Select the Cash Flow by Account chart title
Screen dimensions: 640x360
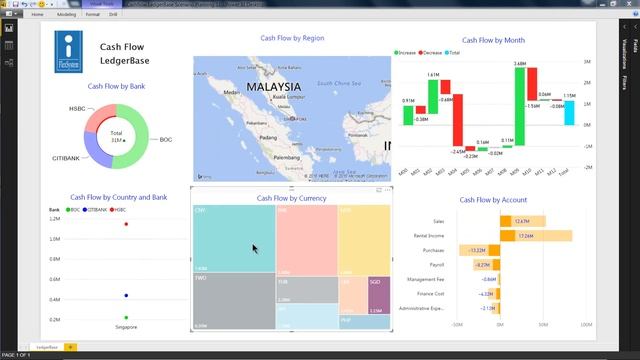click(493, 200)
